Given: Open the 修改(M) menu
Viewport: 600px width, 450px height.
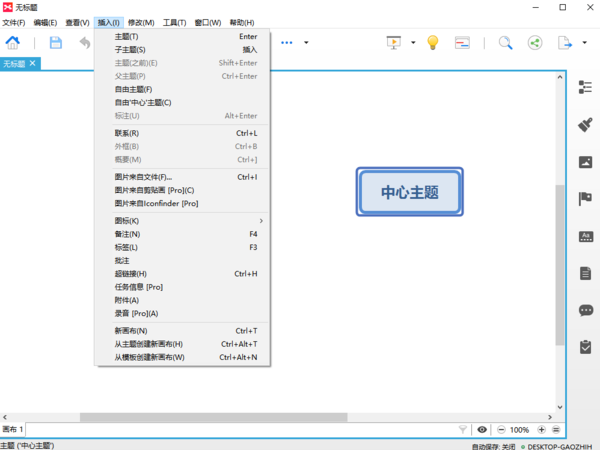Looking at the screenshot, I should coord(141,23).
